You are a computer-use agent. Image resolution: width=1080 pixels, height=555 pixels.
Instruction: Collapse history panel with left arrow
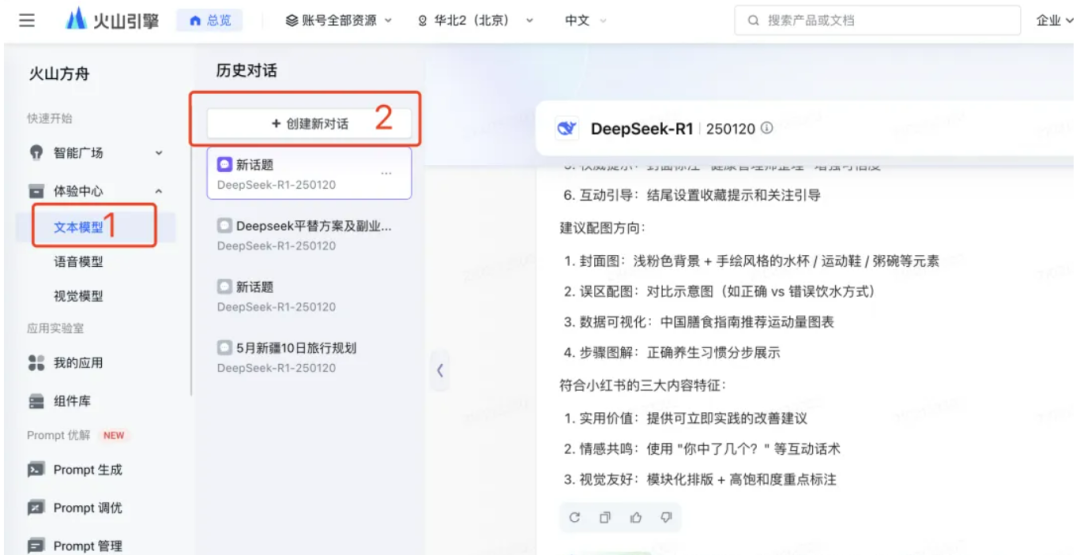tap(439, 370)
